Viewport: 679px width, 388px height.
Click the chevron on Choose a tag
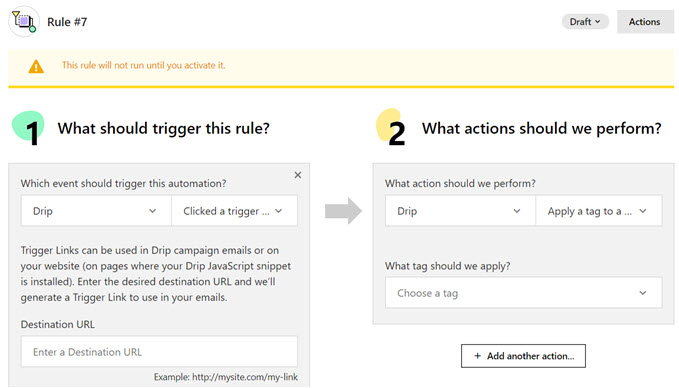[643, 293]
